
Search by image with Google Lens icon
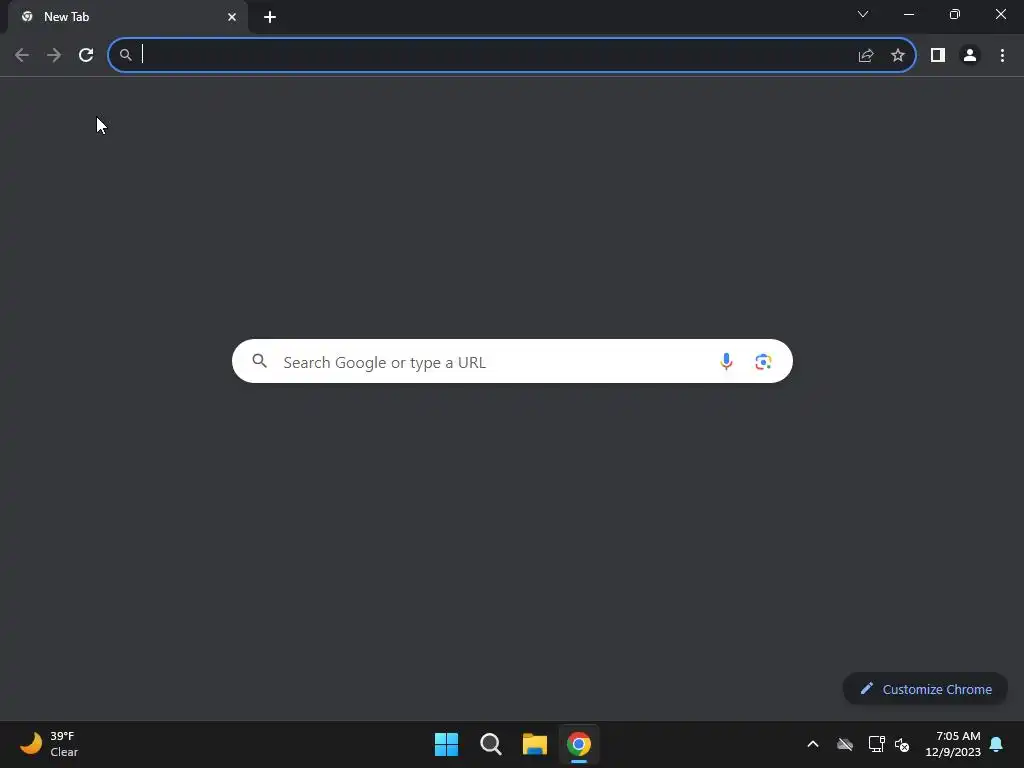[x=763, y=361]
